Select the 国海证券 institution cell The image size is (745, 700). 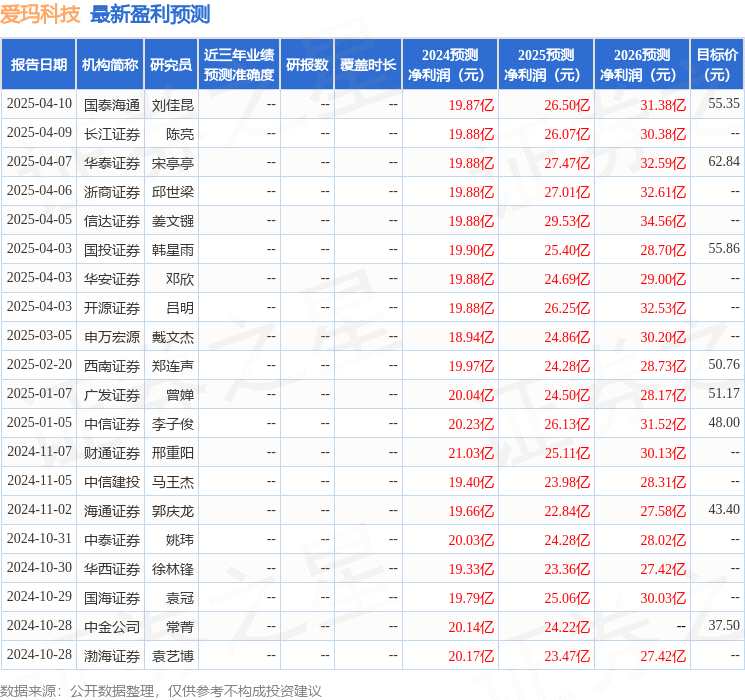click(x=112, y=598)
